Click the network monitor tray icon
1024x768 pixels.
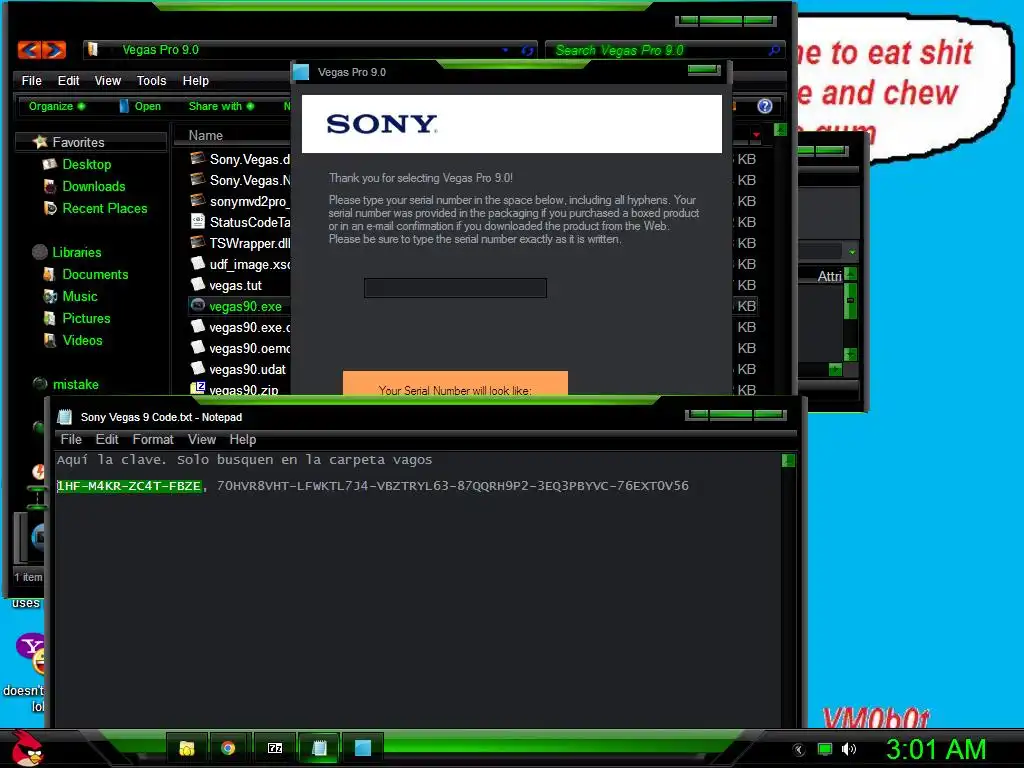(825, 749)
